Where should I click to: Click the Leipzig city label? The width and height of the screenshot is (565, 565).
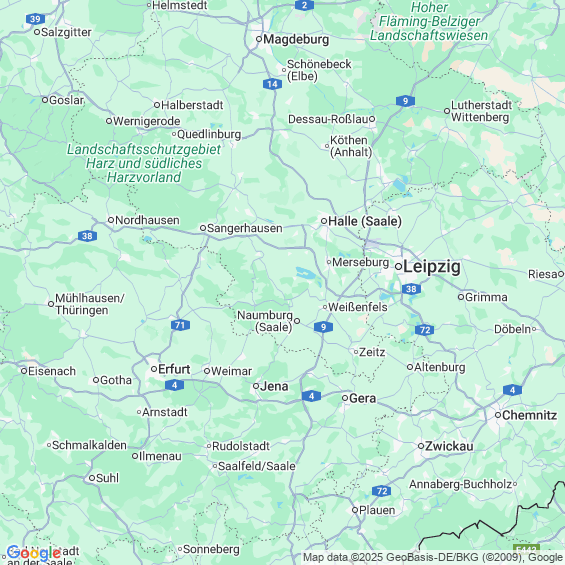[432, 267]
